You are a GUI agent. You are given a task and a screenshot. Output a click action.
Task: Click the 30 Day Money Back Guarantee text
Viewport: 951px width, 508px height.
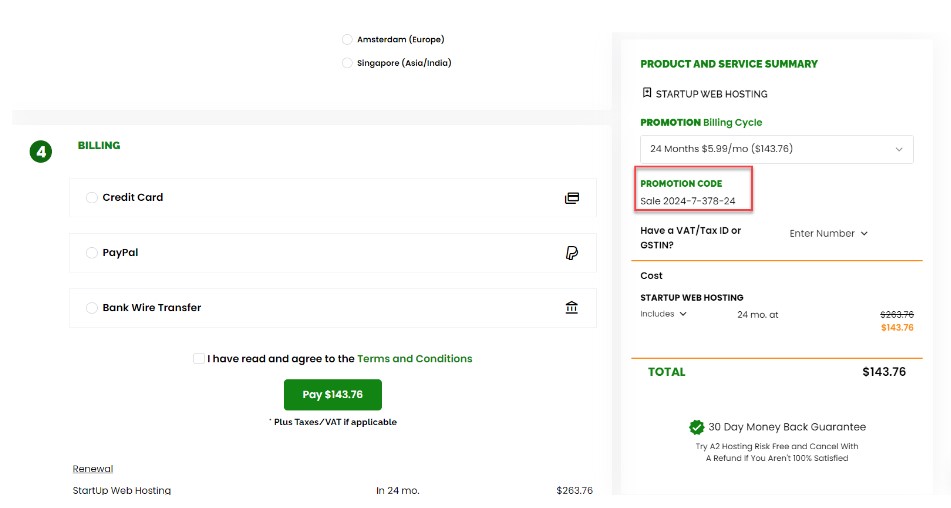(787, 427)
